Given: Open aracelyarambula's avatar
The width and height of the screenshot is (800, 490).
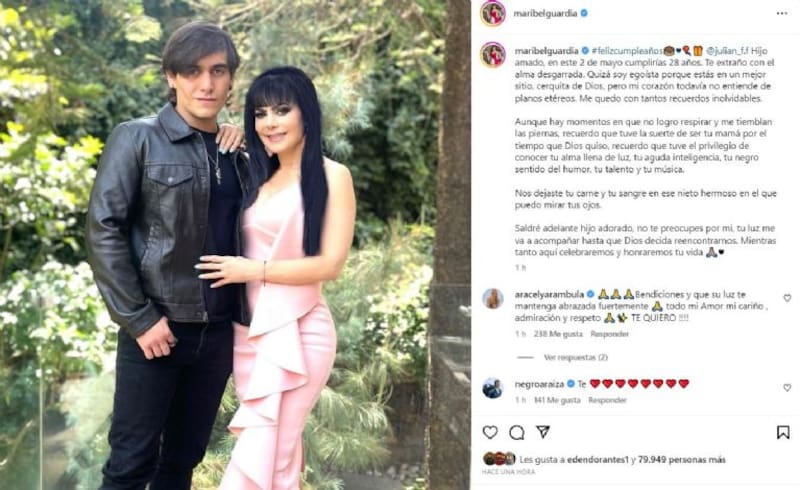Looking at the screenshot, I should 493,299.
